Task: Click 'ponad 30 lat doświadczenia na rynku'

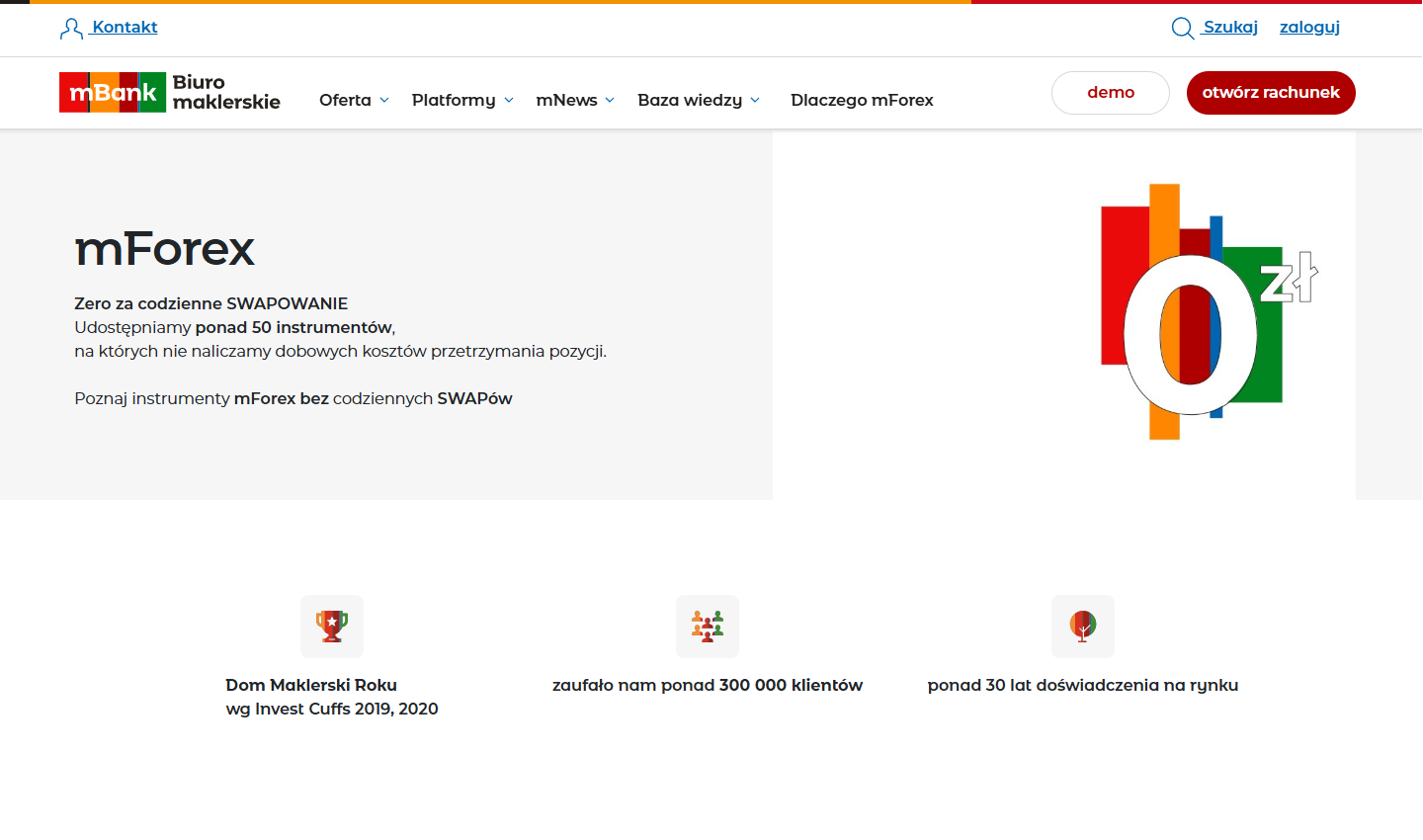Action: pos(1083,685)
